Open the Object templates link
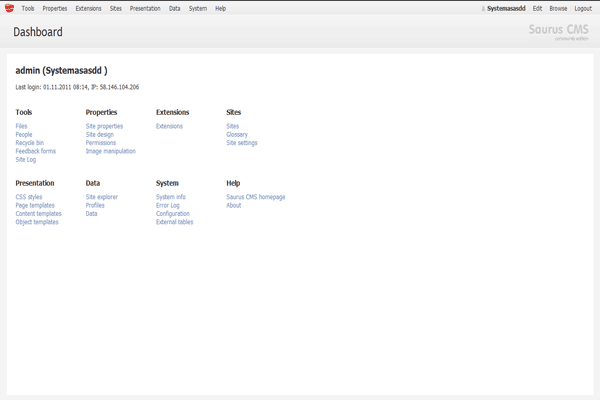The height and width of the screenshot is (400, 600). coord(37,222)
